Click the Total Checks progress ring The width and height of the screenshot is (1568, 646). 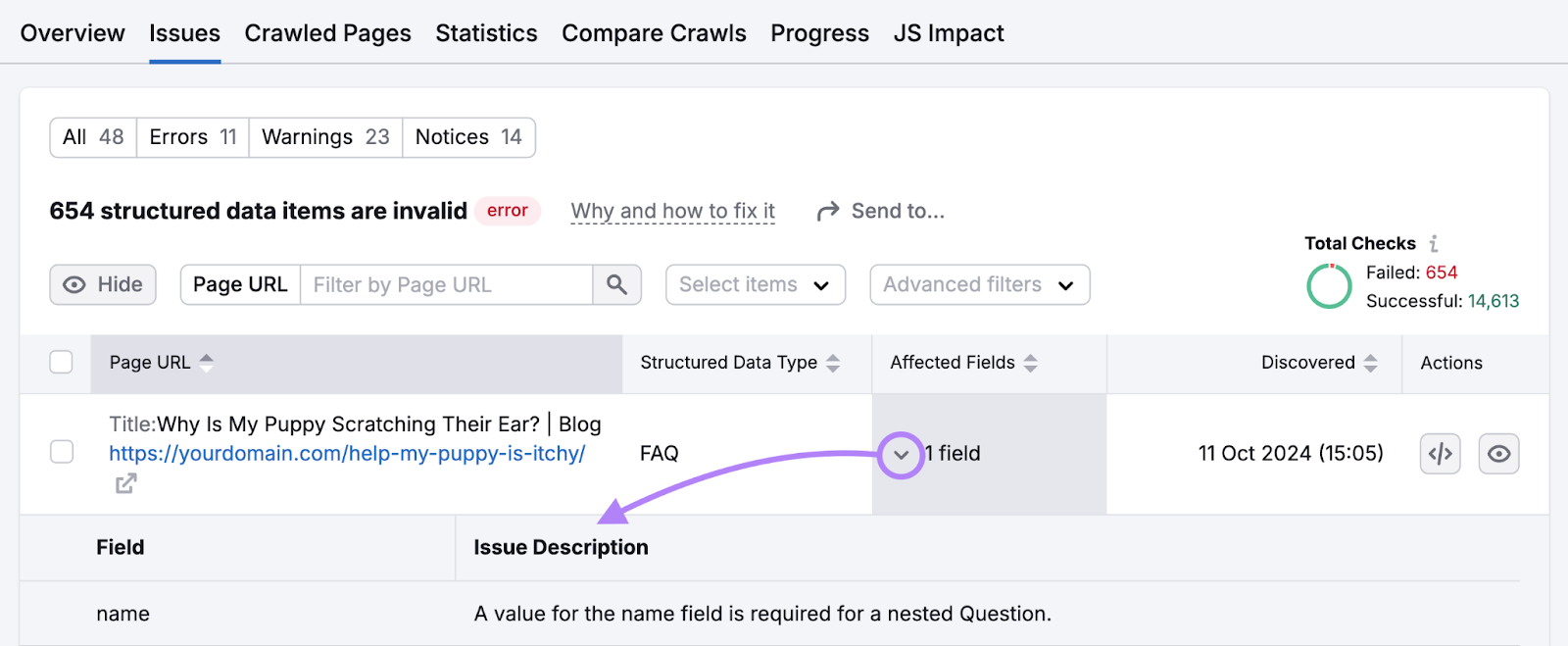1329,286
